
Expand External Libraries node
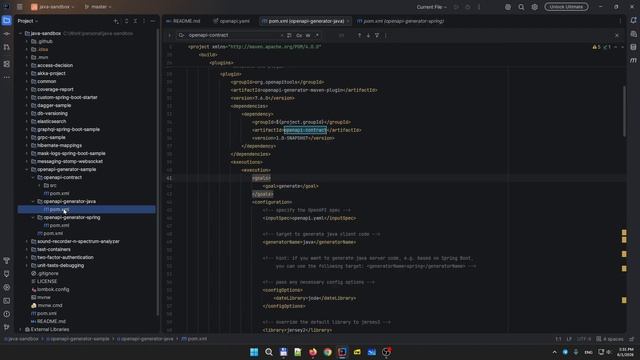pyautogui.click(x=20, y=329)
